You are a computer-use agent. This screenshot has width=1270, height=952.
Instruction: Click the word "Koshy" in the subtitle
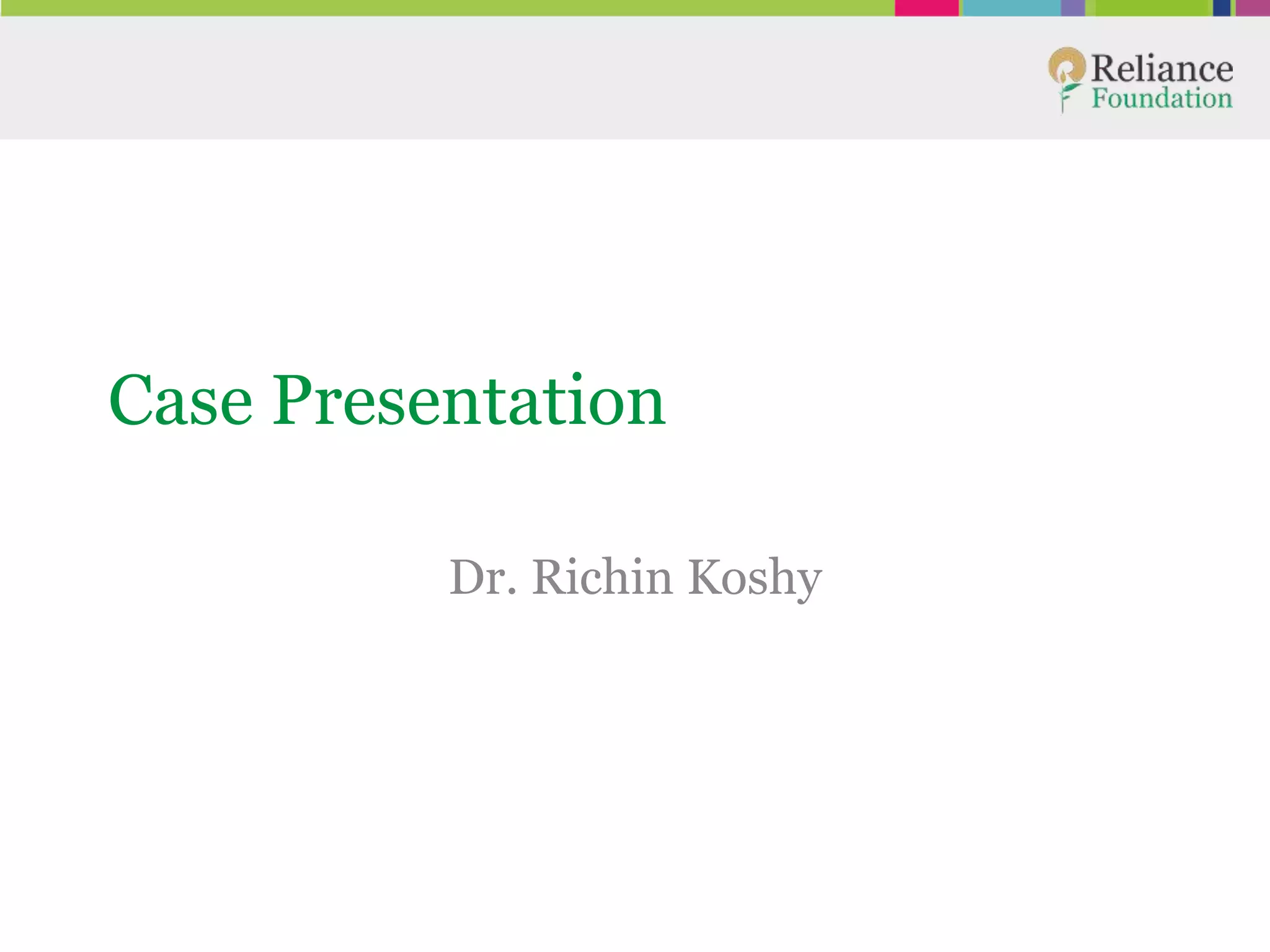(x=755, y=577)
